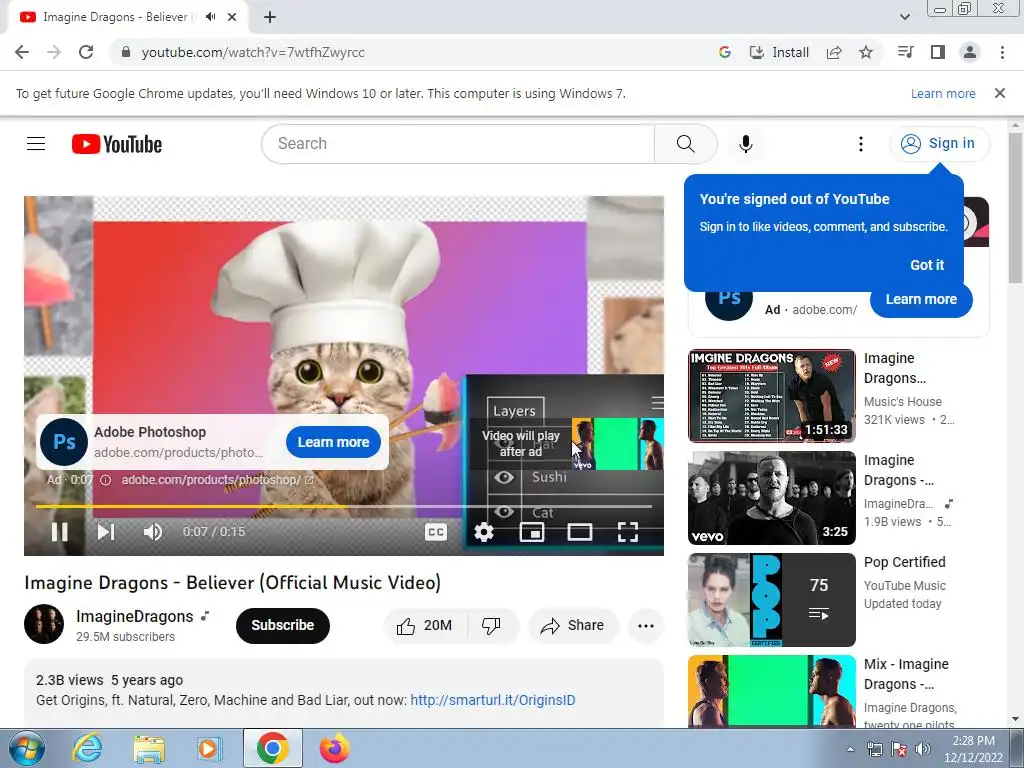
Task: Click Sign in button
Action: tap(940, 144)
